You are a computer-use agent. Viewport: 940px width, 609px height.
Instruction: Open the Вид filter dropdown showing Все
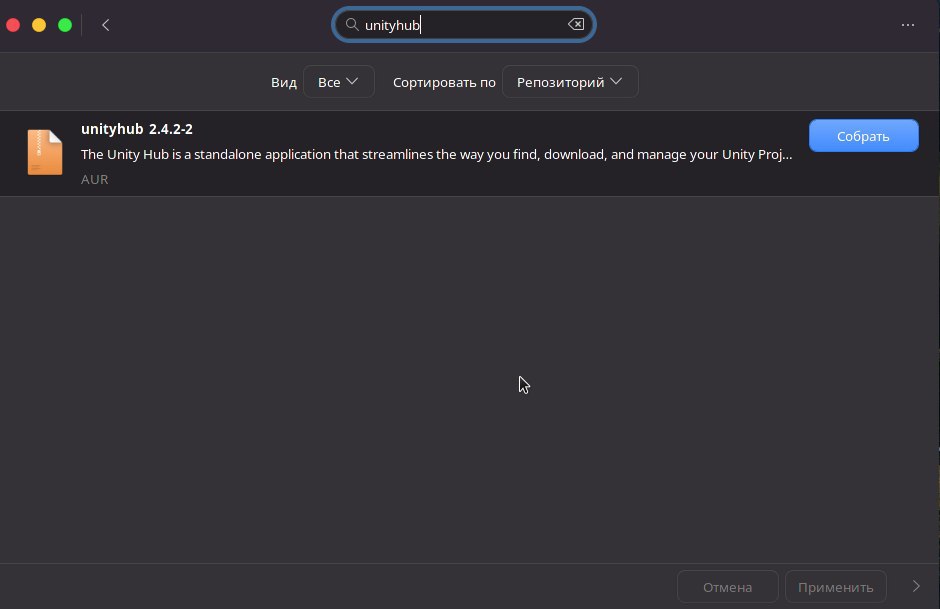[x=339, y=82]
